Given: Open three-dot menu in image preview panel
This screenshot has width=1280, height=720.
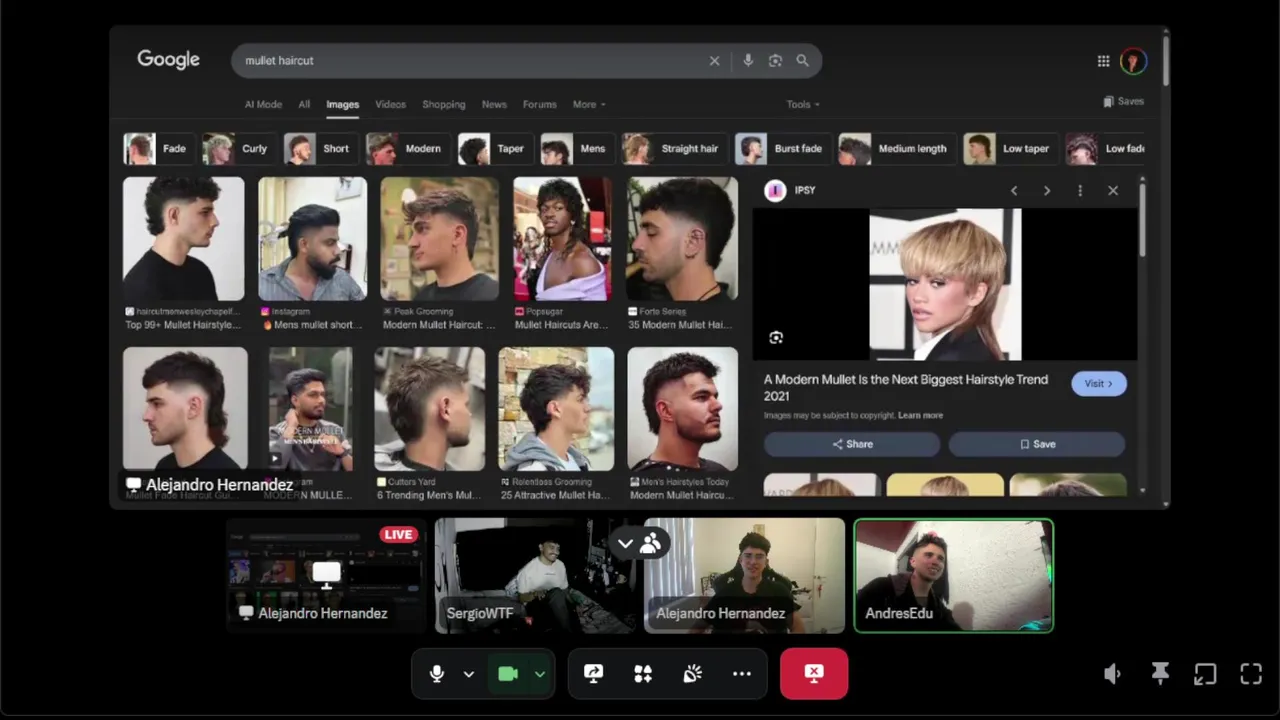Looking at the screenshot, I should (1080, 190).
